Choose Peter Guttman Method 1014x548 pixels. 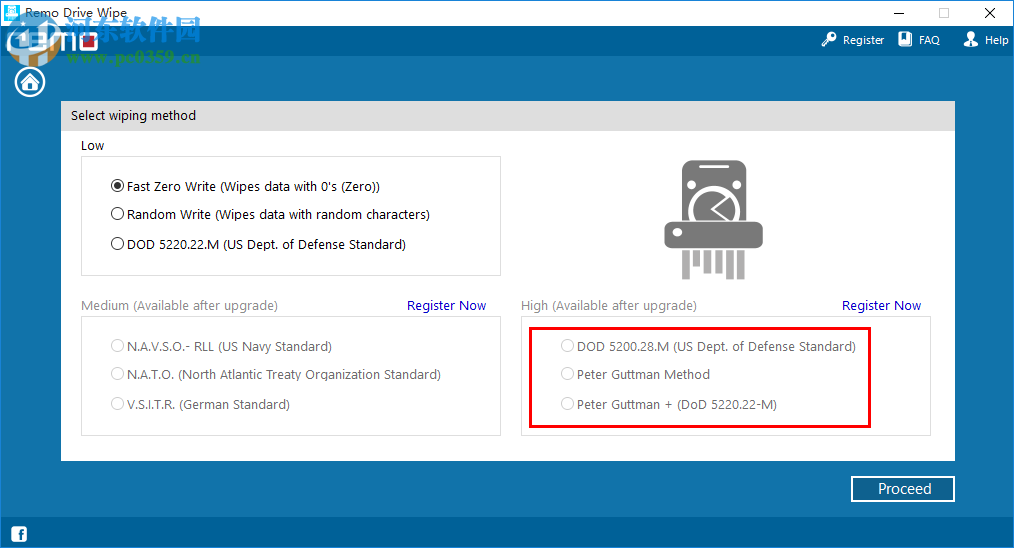635,374
